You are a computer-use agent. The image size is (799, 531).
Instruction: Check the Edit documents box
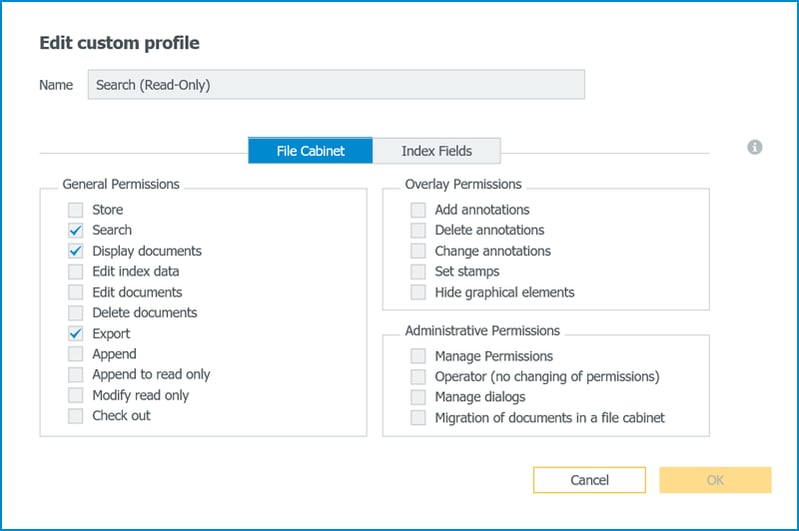(x=76, y=292)
